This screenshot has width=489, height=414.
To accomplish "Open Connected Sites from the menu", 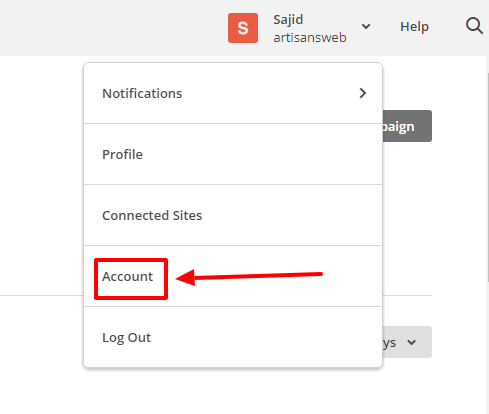I will (x=233, y=215).
